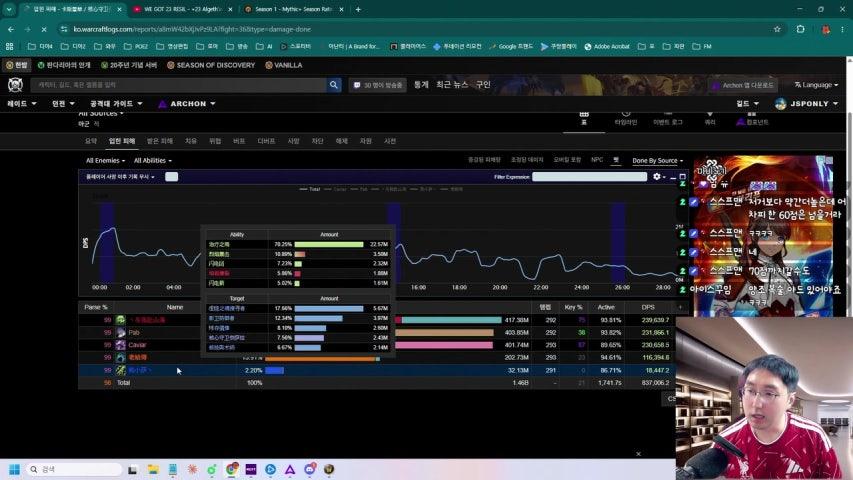Switch to the WE GOT 23 RESIL YouTube tab
The width and height of the screenshot is (853, 480).
(182, 9)
